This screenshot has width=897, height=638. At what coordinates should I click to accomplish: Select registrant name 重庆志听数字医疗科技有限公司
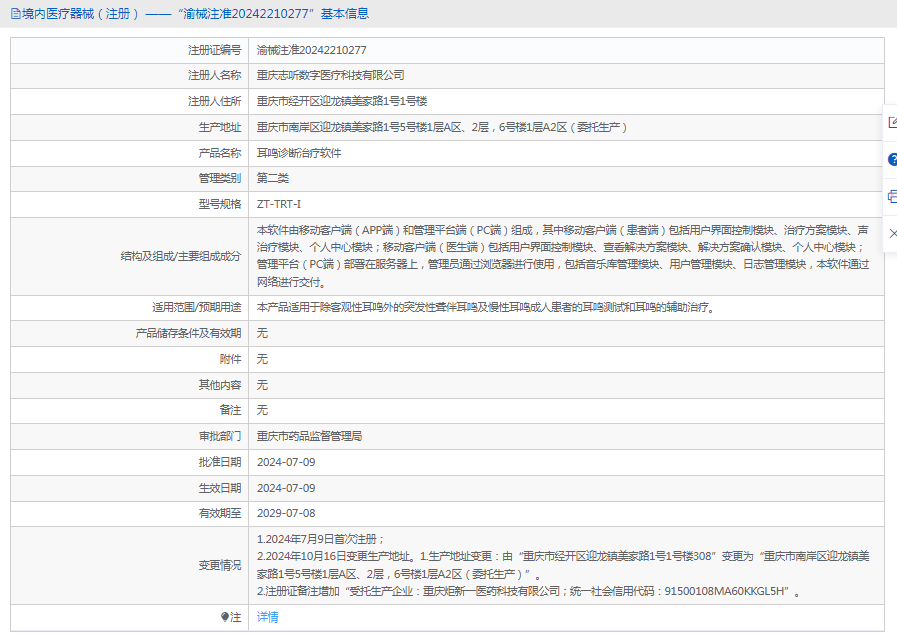[x=330, y=76]
